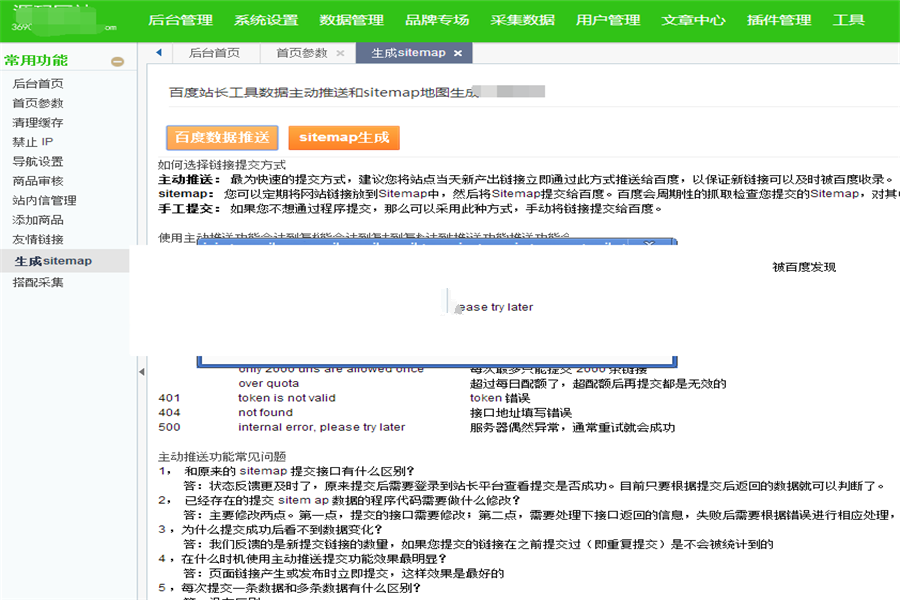
Task: Click the 手工提交: description label
Action: [x=189, y=209]
